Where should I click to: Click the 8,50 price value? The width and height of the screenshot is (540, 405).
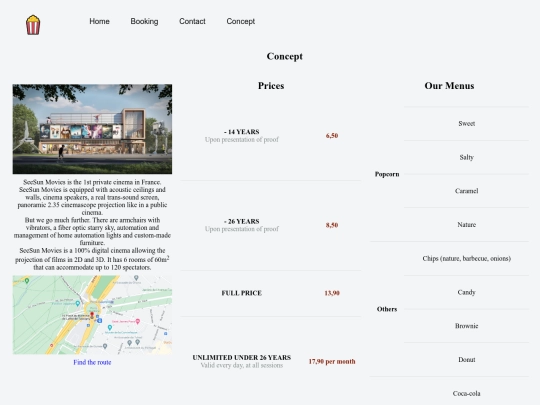click(332, 225)
